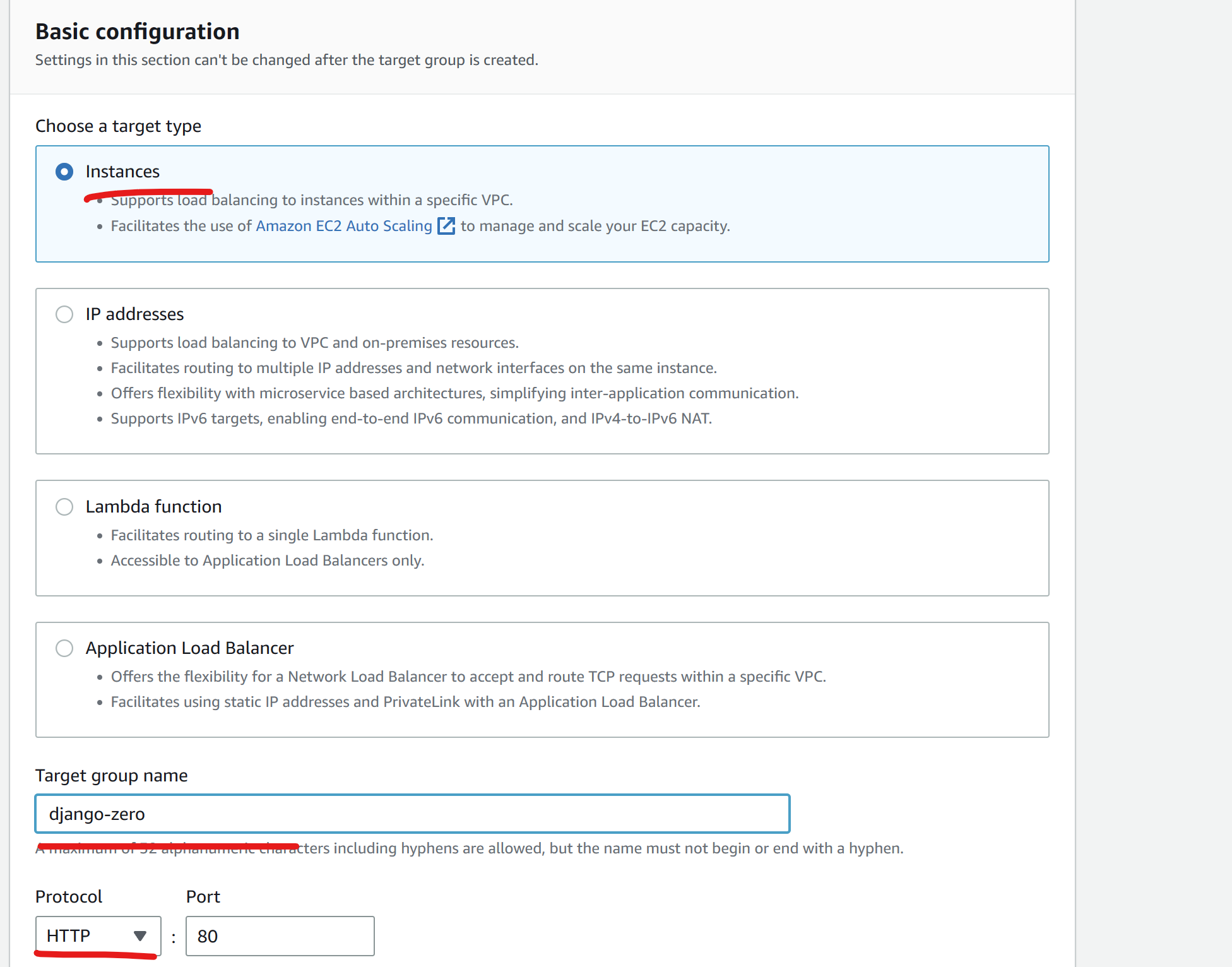This screenshot has height=967, width=1232.
Task: Select the Instances radio button
Action: pos(64,172)
